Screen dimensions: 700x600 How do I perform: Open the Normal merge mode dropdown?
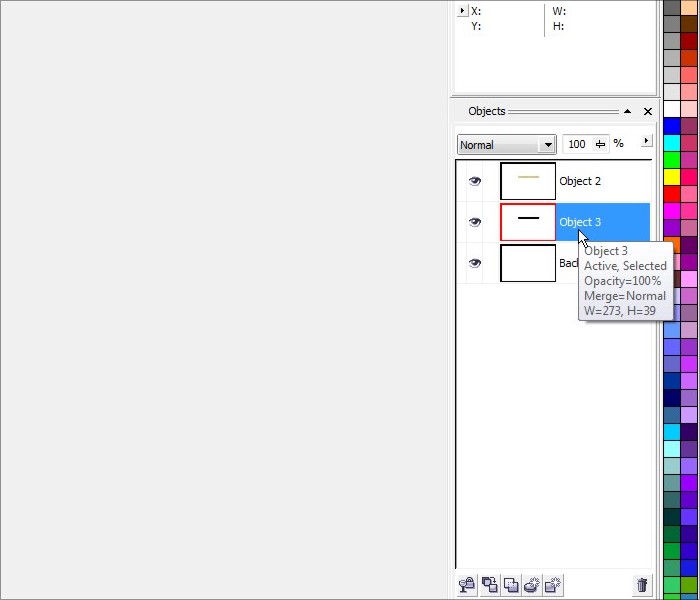547,145
